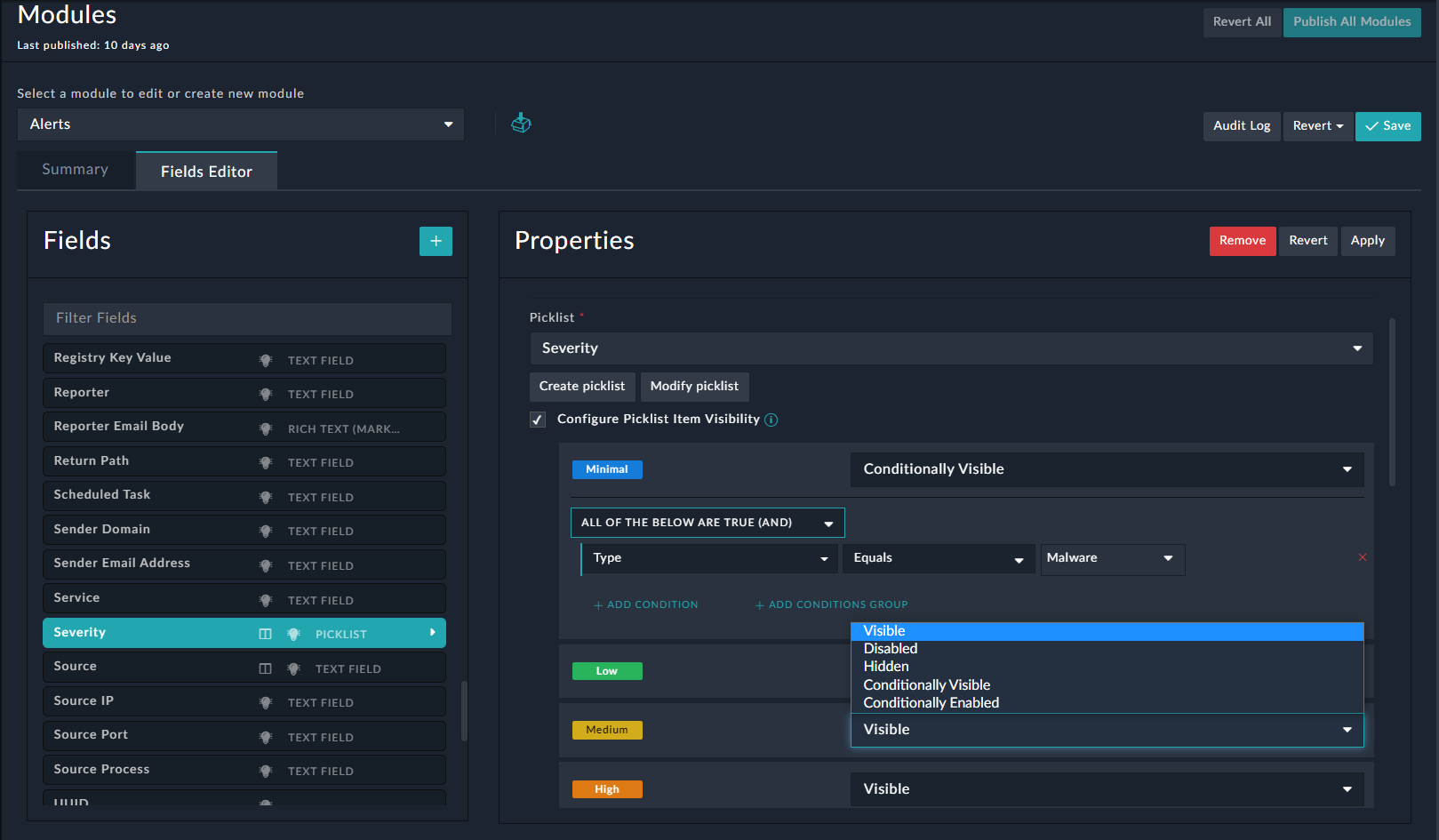
Task: Click the columns icon on the Severity field
Action: pyautogui.click(x=265, y=633)
